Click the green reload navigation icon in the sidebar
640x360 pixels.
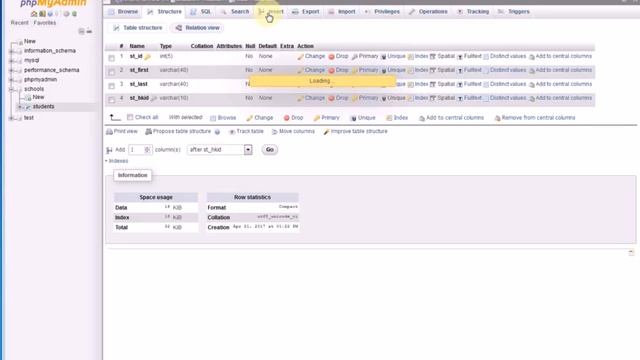coord(74,14)
